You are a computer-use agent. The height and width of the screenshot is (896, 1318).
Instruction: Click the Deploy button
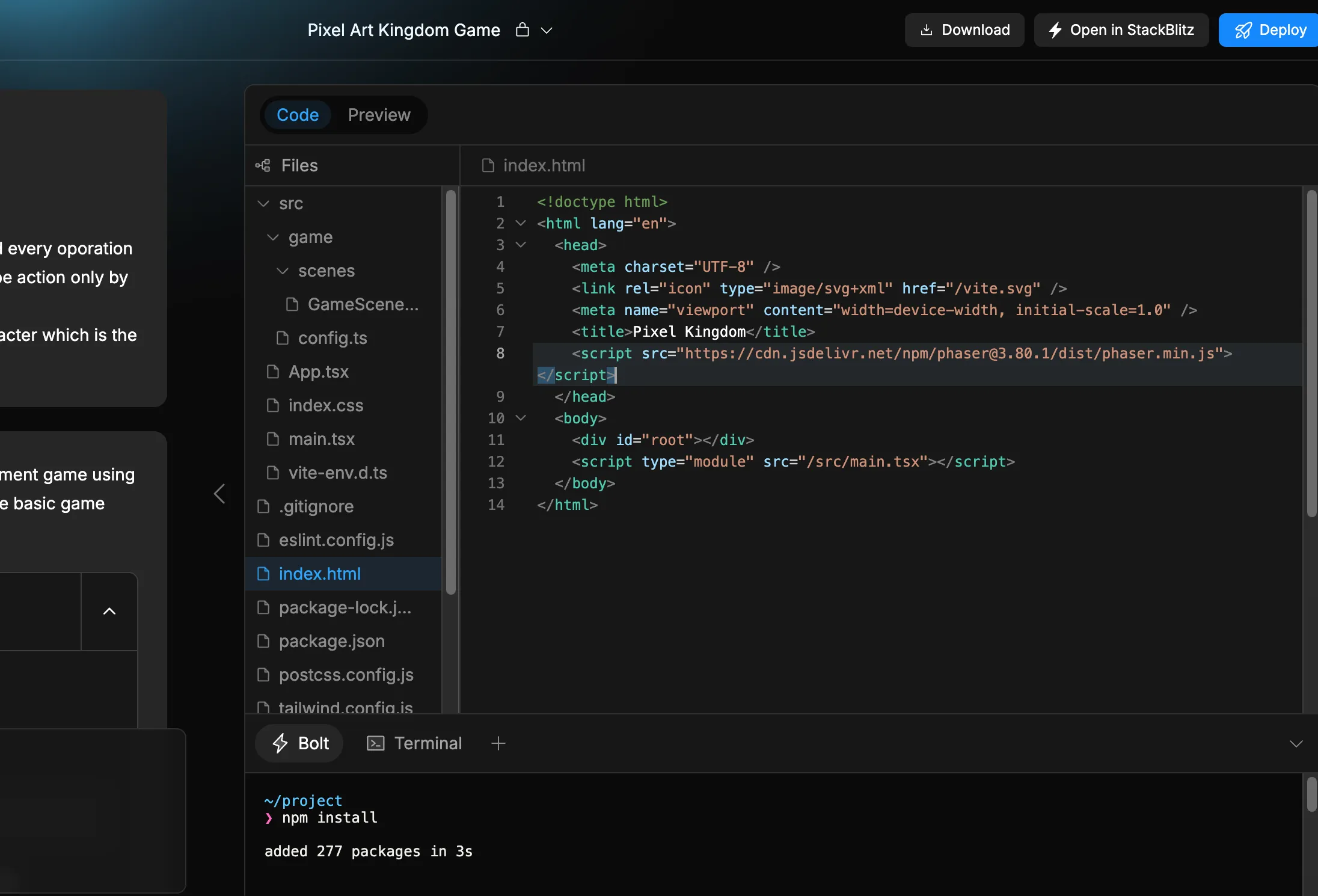(x=1269, y=30)
